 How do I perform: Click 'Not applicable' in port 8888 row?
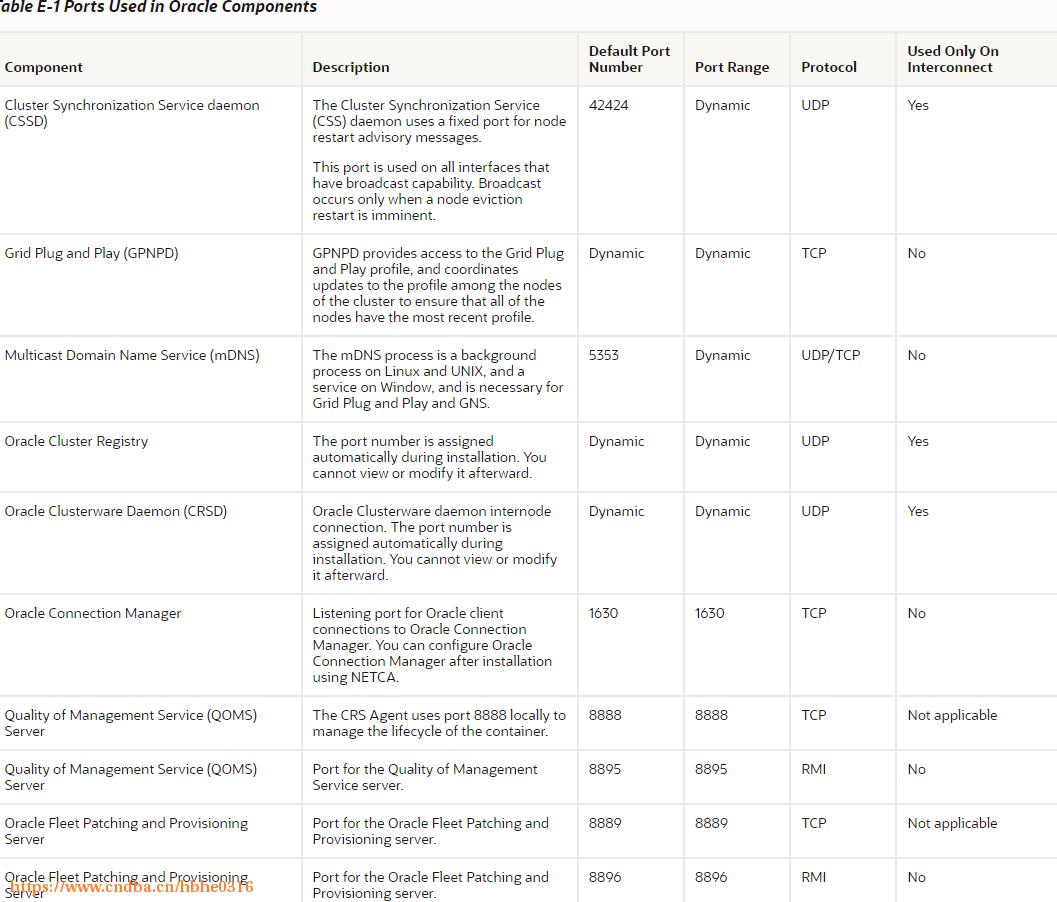tap(952, 715)
